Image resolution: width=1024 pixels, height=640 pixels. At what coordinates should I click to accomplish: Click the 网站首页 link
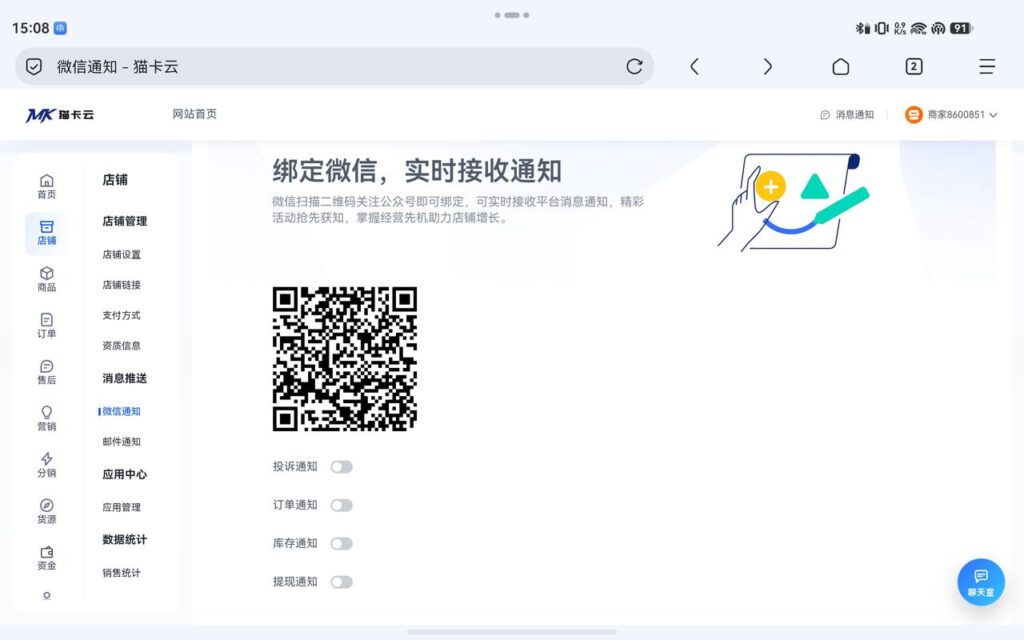pyautogui.click(x=195, y=114)
